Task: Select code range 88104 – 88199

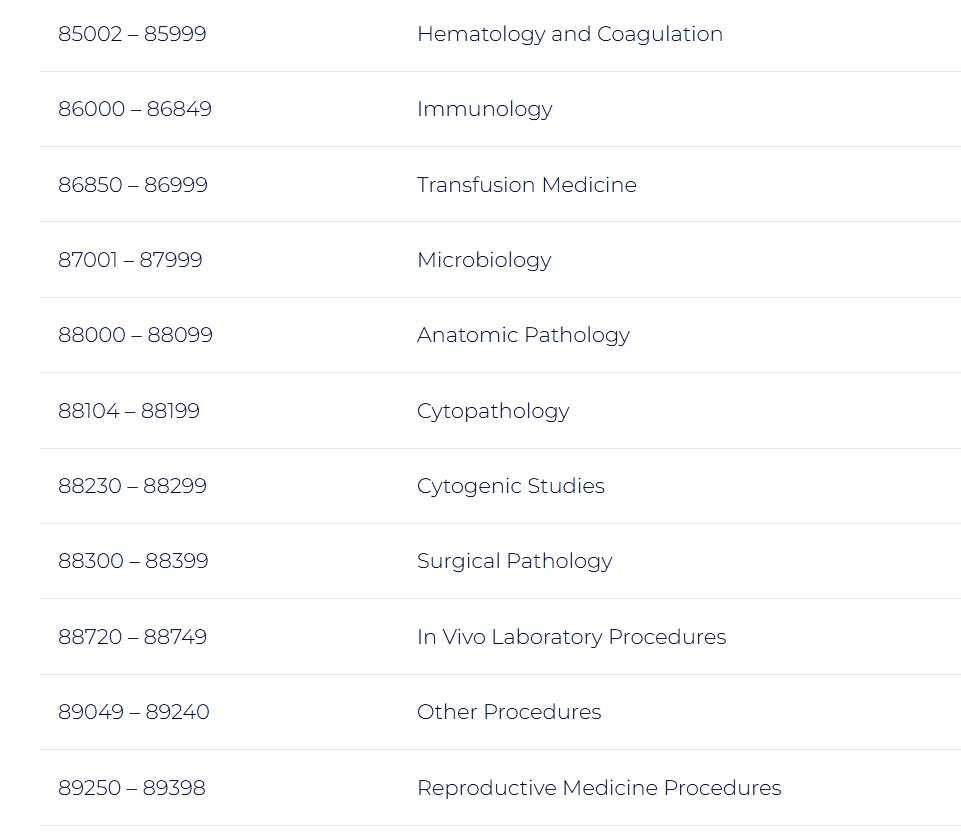Action: [129, 411]
